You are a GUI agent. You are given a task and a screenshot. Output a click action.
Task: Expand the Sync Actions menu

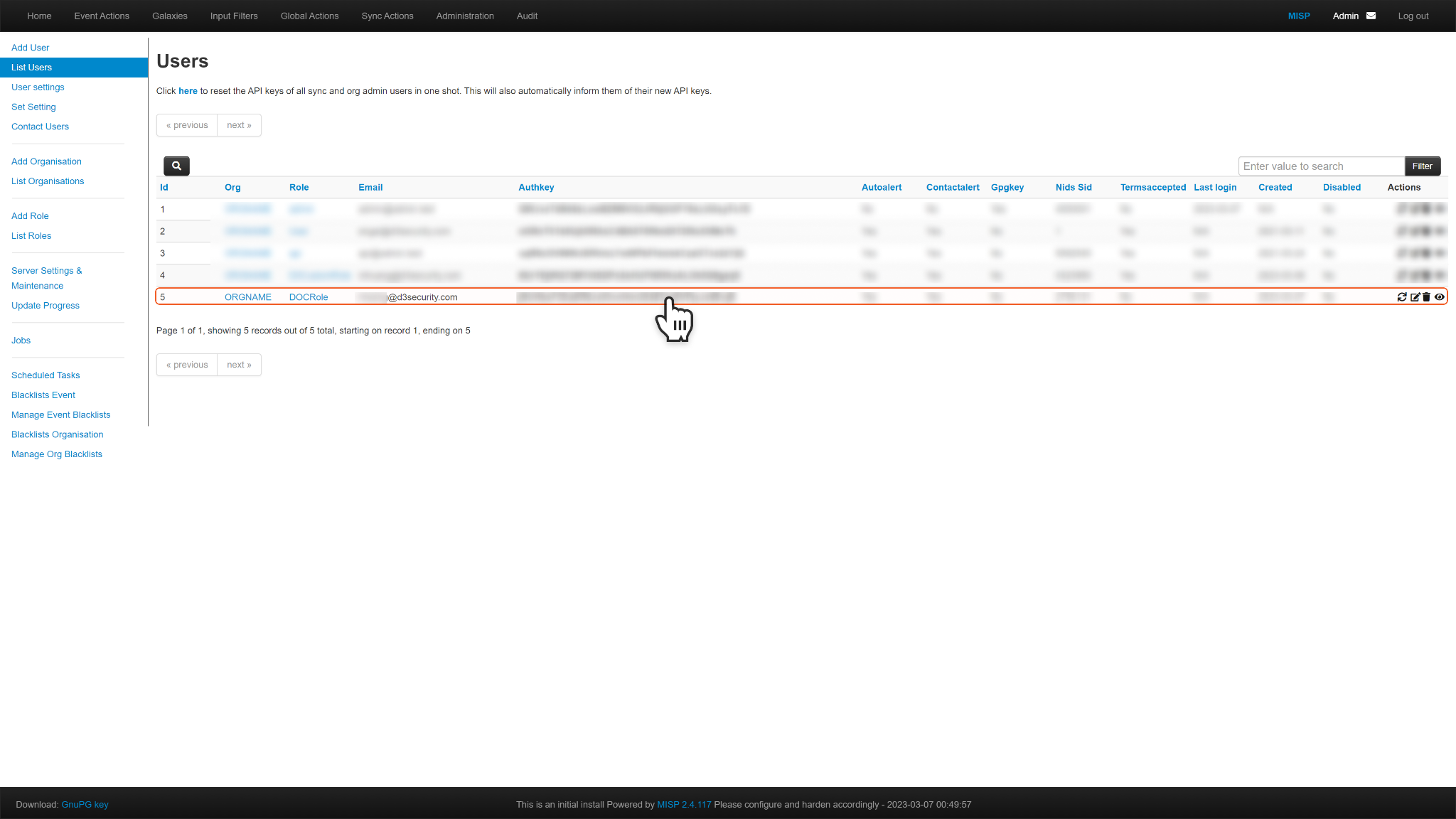(x=387, y=16)
